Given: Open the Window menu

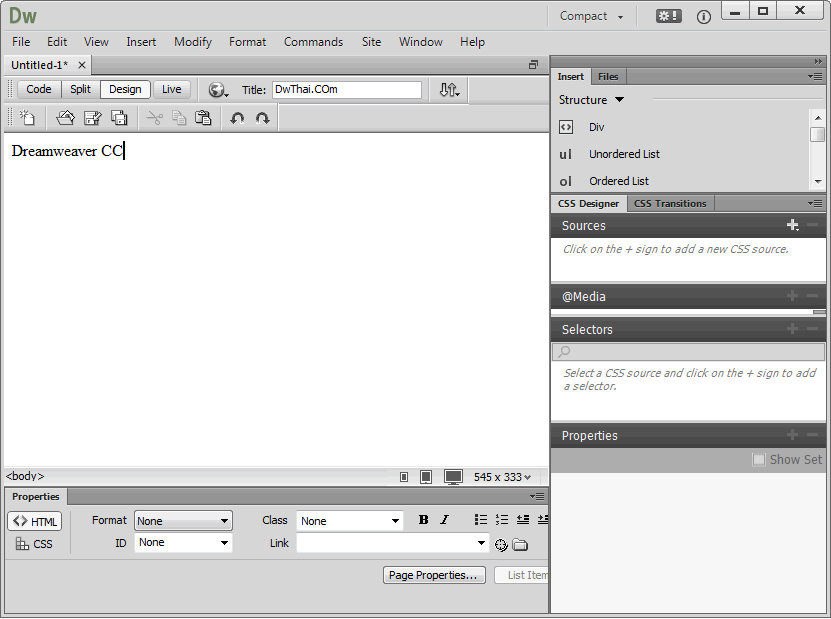Looking at the screenshot, I should [x=420, y=42].
